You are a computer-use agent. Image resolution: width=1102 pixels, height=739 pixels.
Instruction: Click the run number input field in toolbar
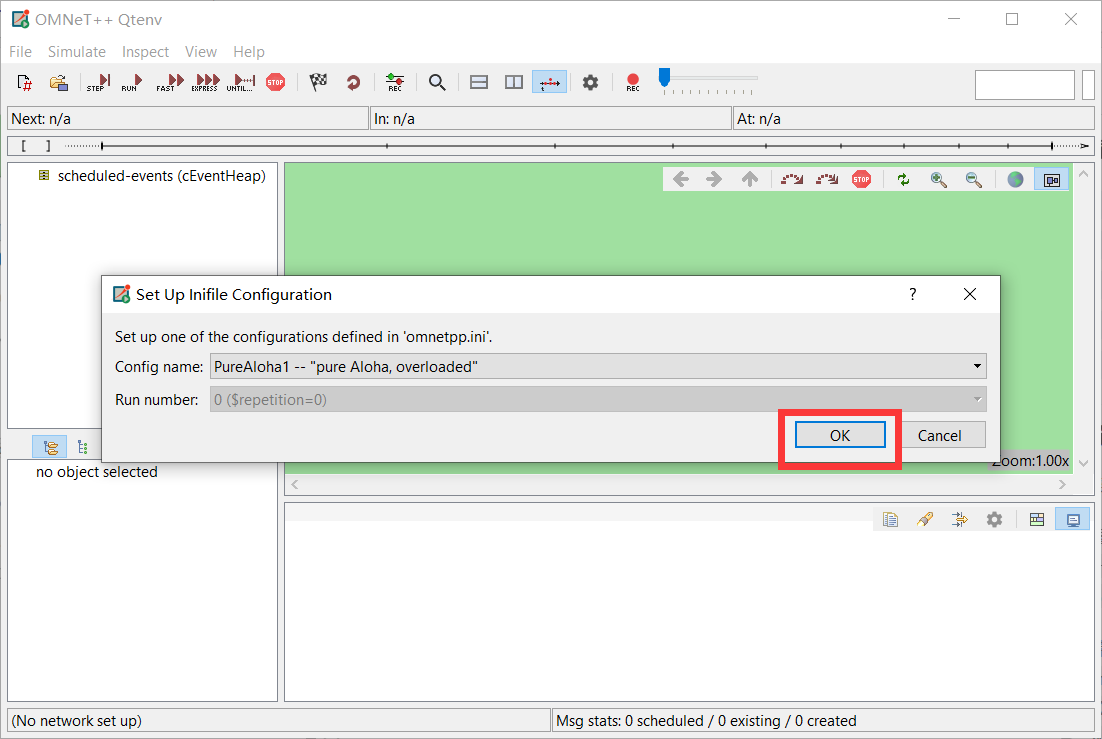coord(1025,84)
